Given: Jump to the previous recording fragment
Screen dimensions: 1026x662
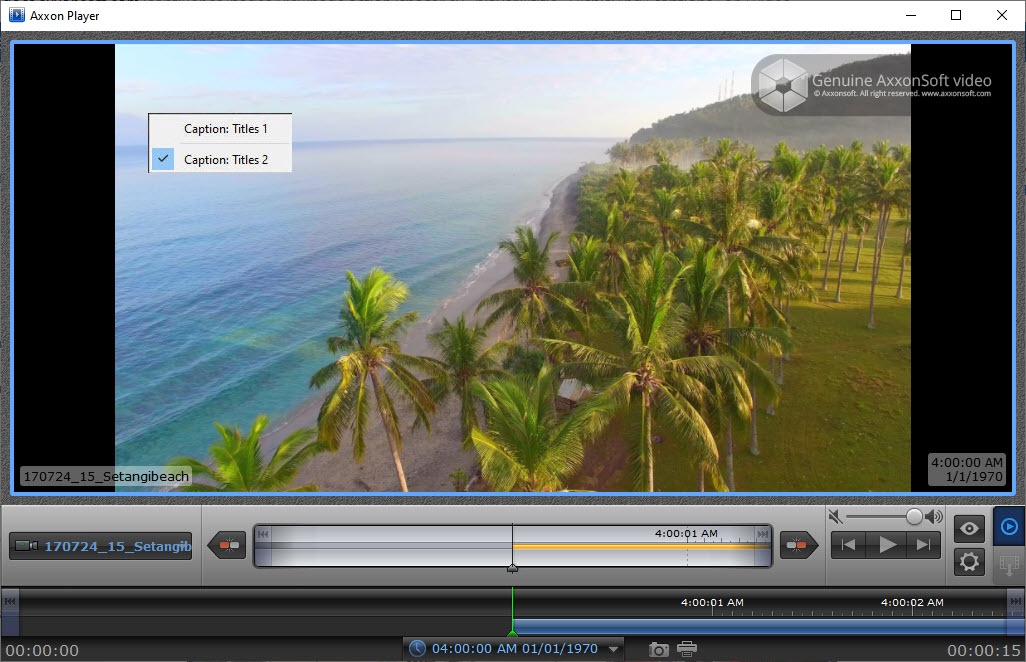Looking at the screenshot, I should pos(227,545).
